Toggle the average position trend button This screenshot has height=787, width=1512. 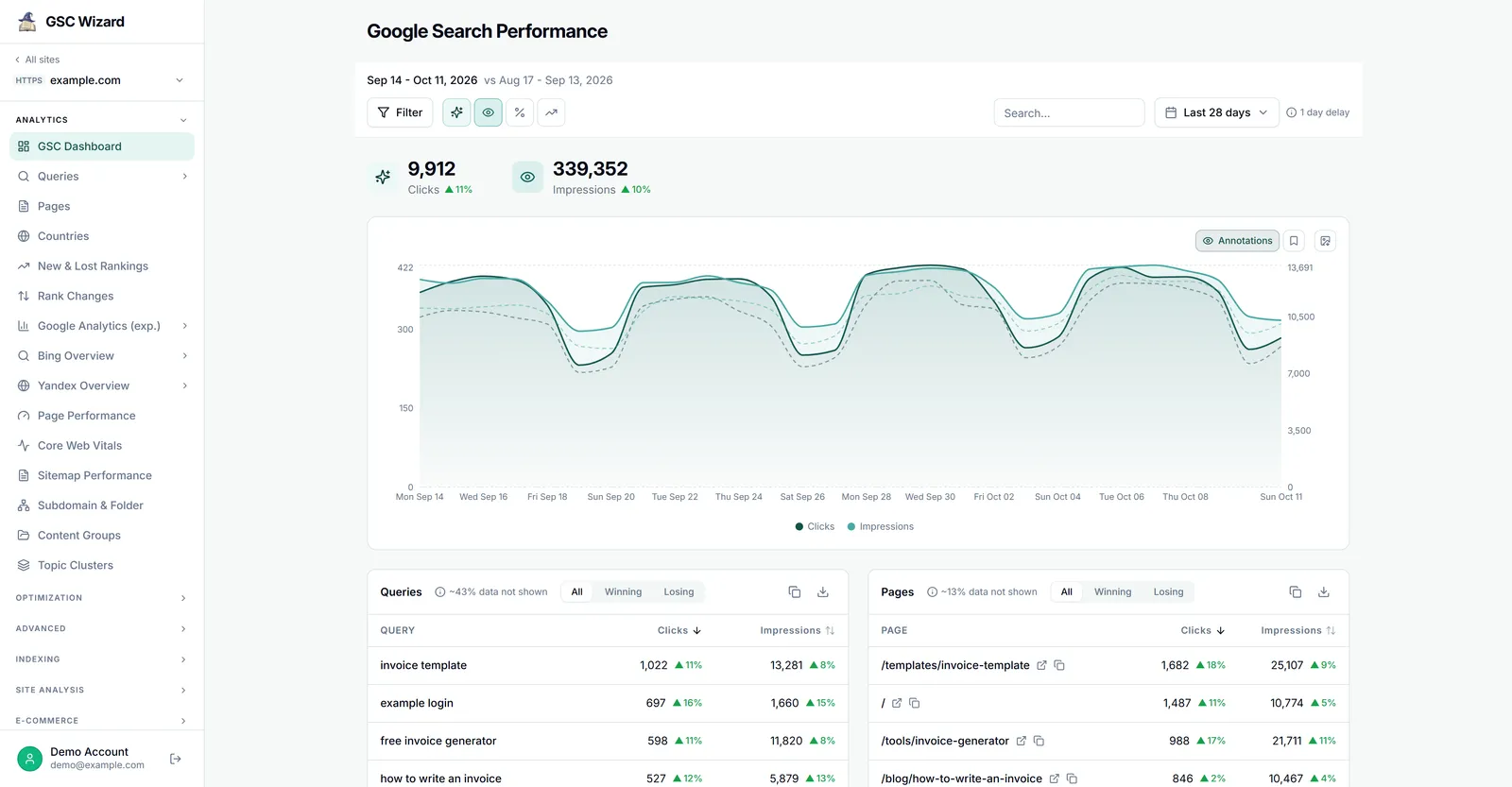[551, 112]
